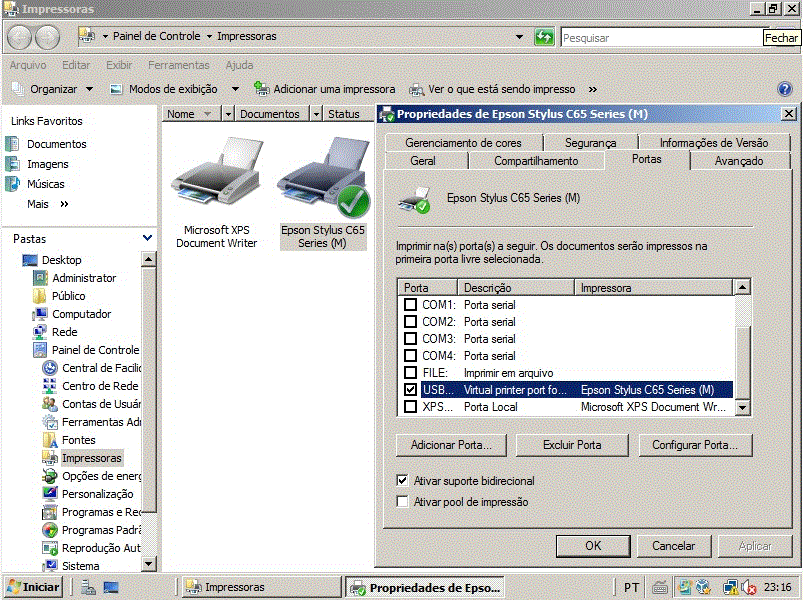Click scroll down arrow in folder tree

148,564
